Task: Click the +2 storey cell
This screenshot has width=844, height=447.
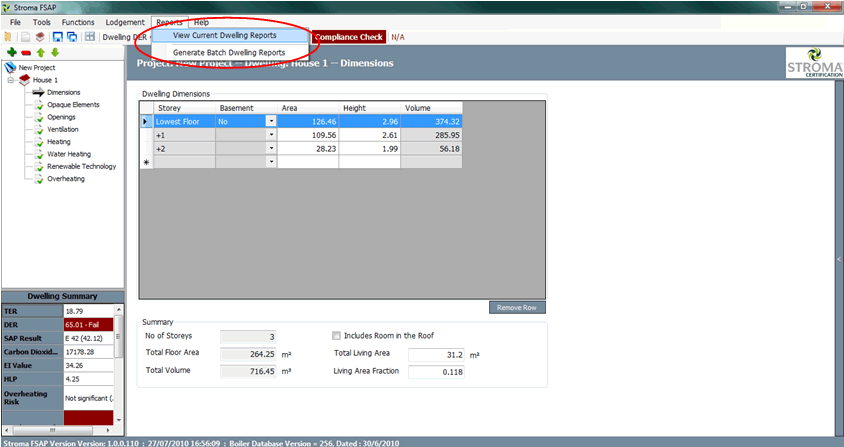Action: click(185, 149)
